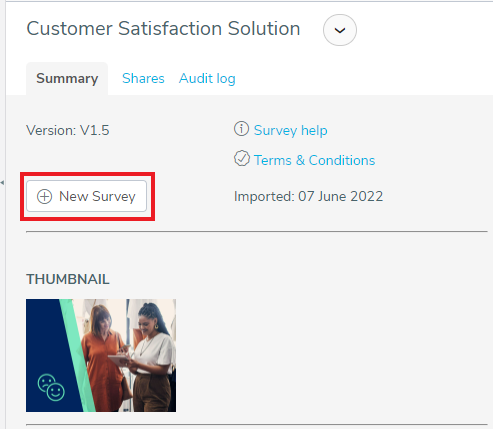Select the Summary tab

click(x=67, y=79)
